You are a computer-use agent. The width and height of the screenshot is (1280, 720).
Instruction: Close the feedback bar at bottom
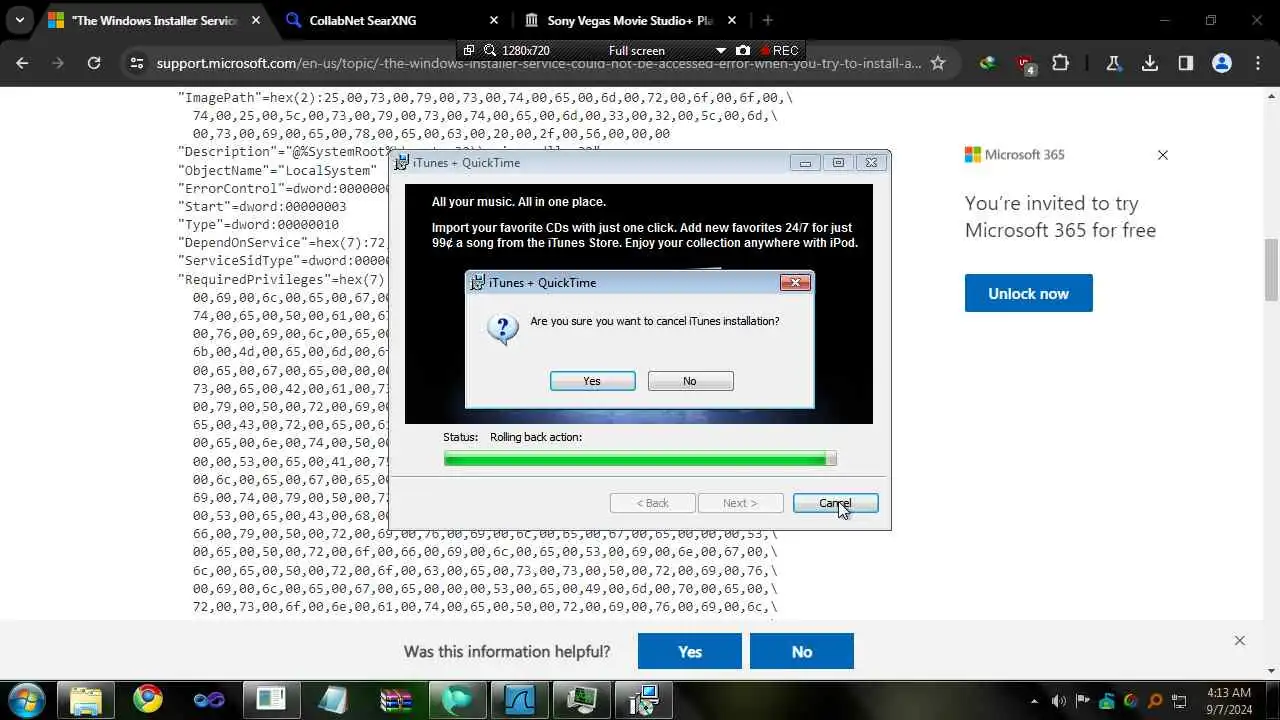(x=1239, y=640)
